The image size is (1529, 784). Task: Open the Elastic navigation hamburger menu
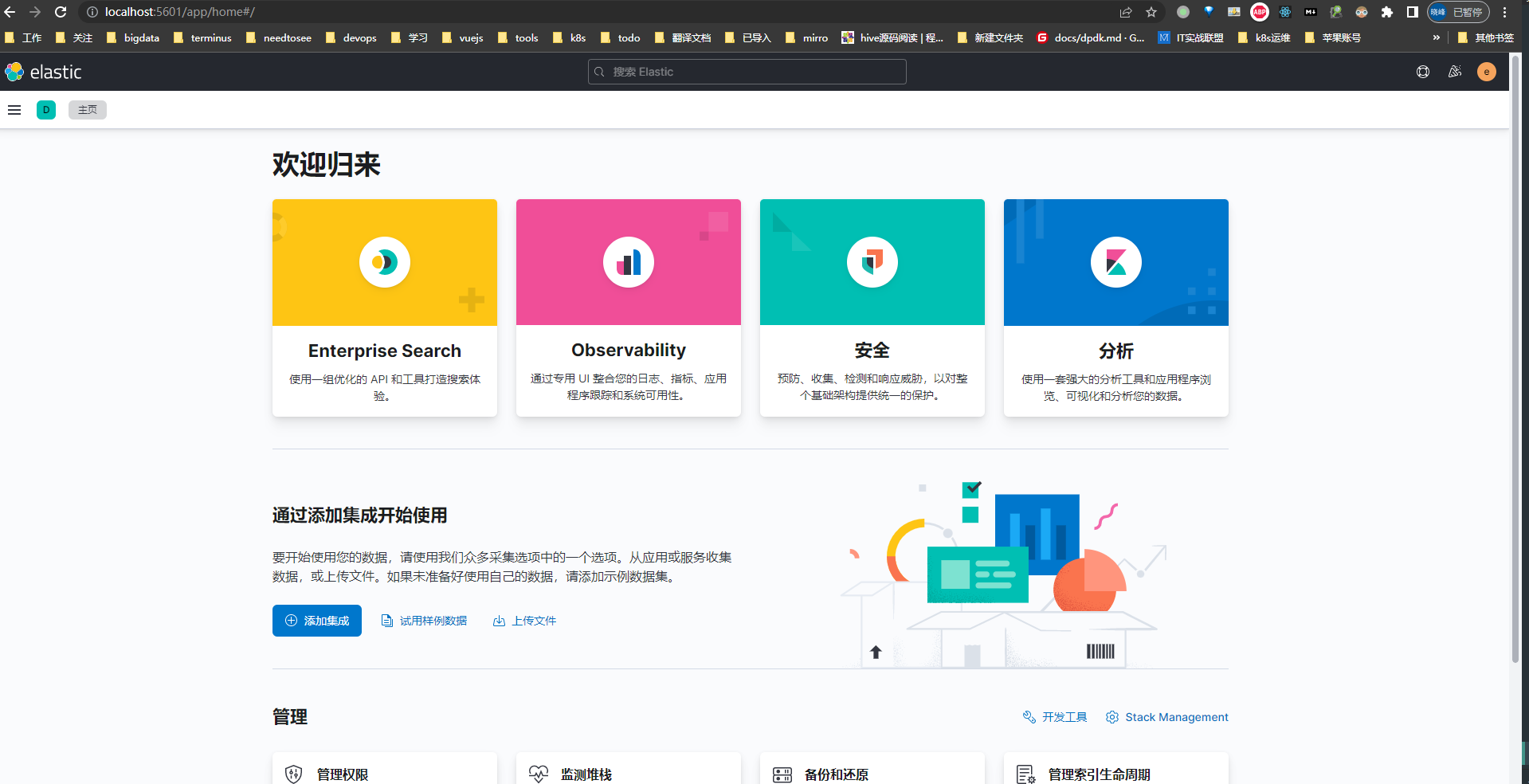[x=14, y=110]
